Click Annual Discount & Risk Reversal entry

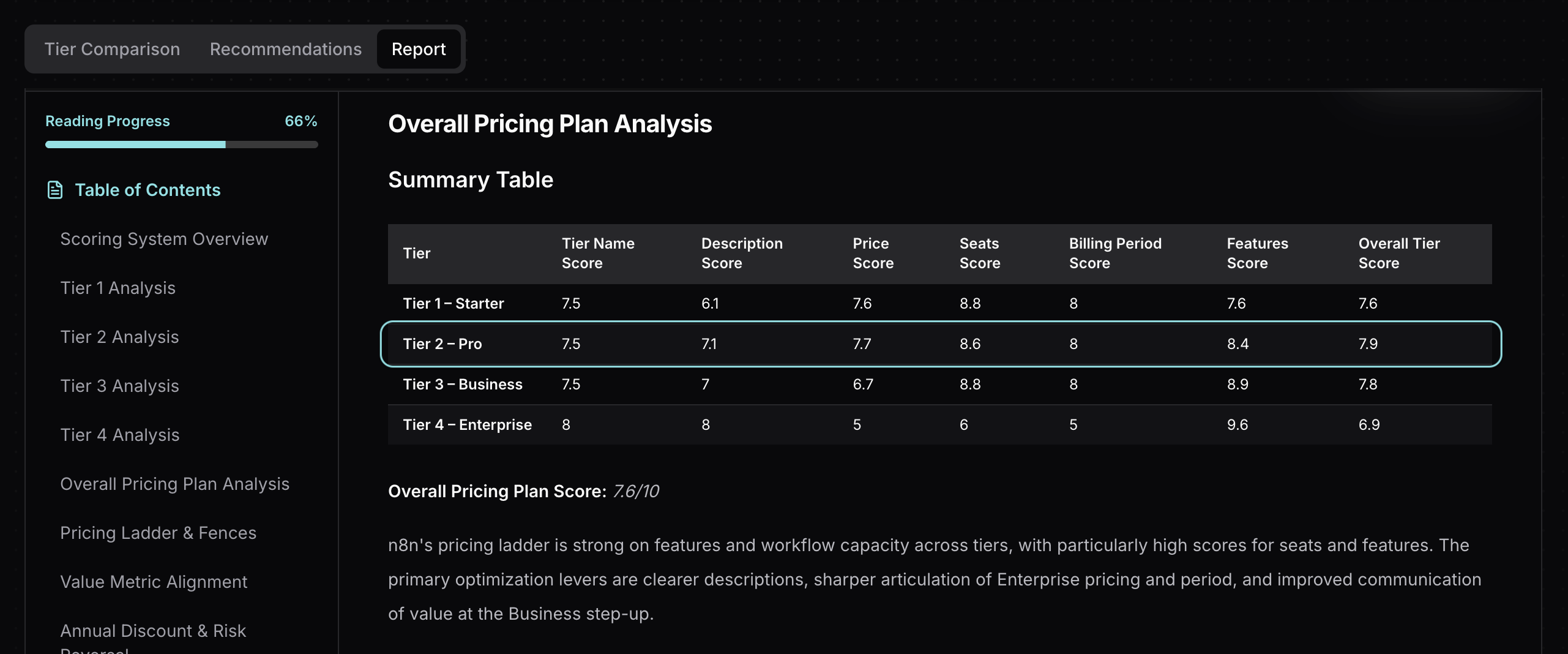(x=153, y=631)
